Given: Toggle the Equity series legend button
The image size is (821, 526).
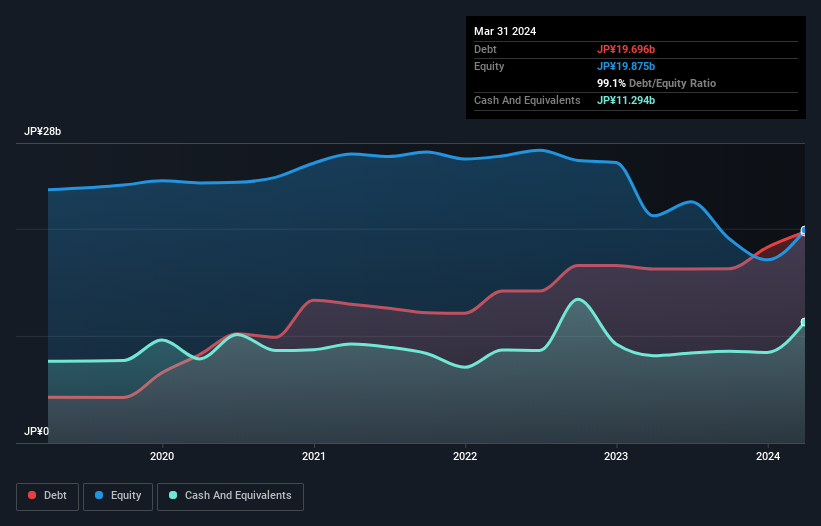Looking at the screenshot, I should (118, 496).
